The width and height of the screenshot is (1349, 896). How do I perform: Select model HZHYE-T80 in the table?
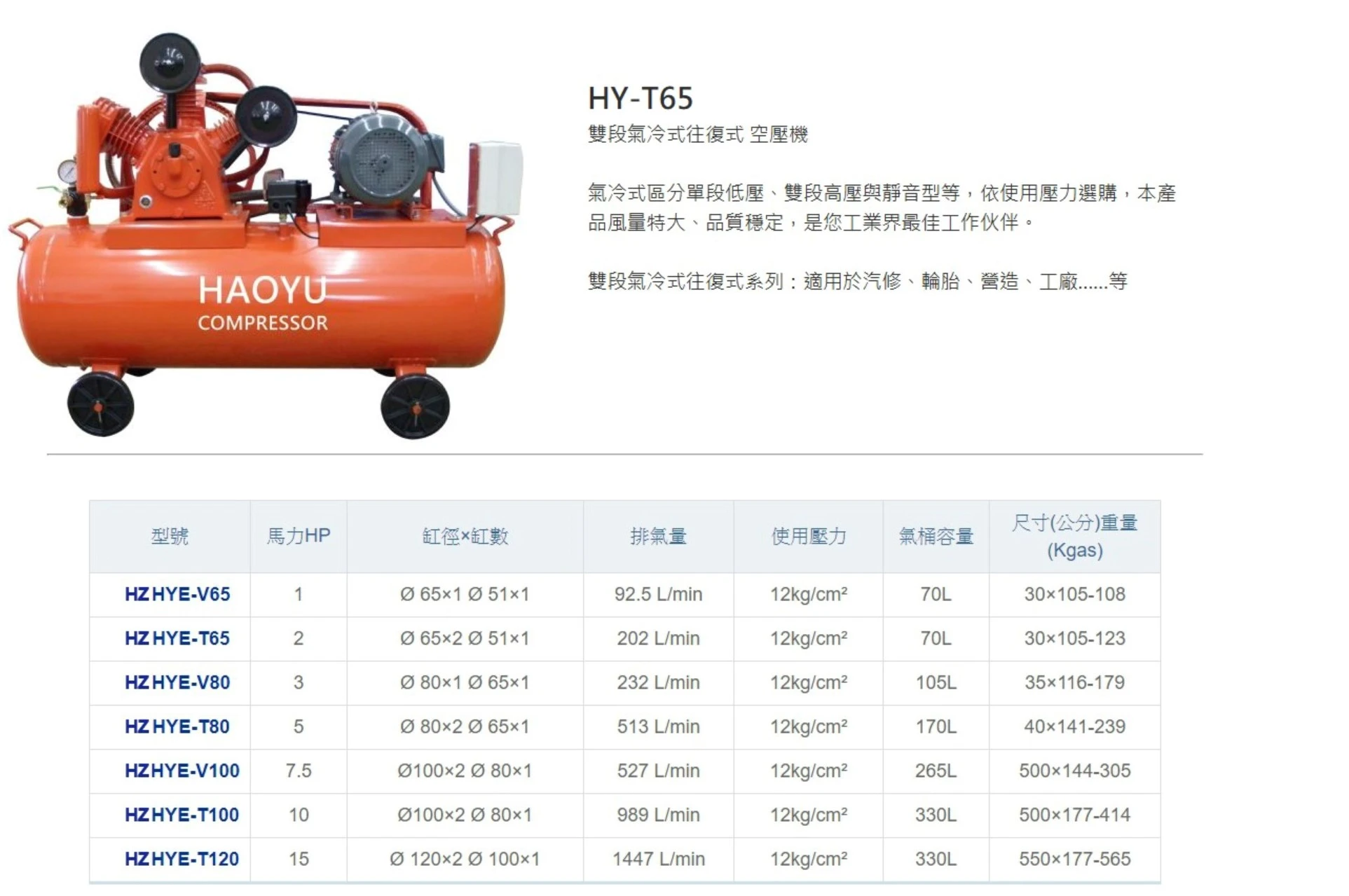click(x=177, y=727)
